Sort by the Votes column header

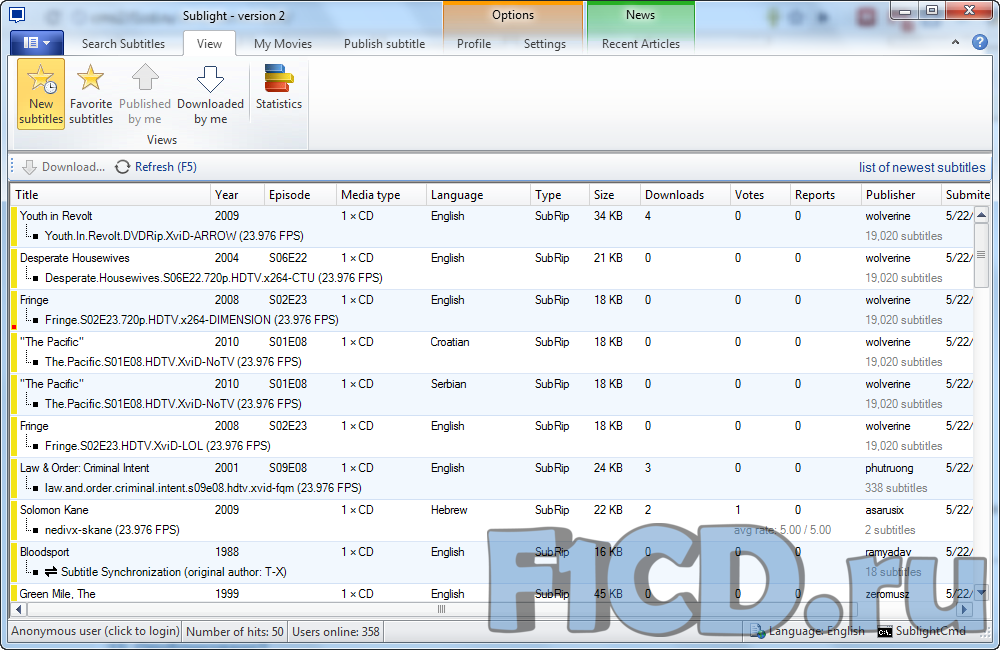[x=760, y=195]
